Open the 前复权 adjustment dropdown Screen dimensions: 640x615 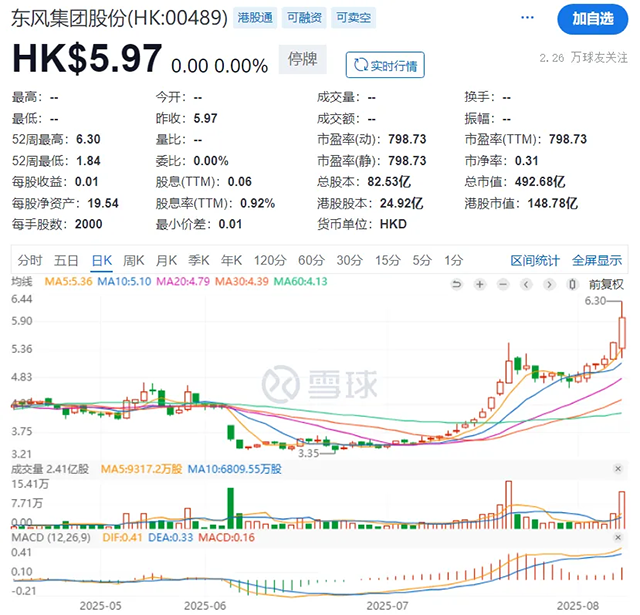pyautogui.click(x=606, y=284)
